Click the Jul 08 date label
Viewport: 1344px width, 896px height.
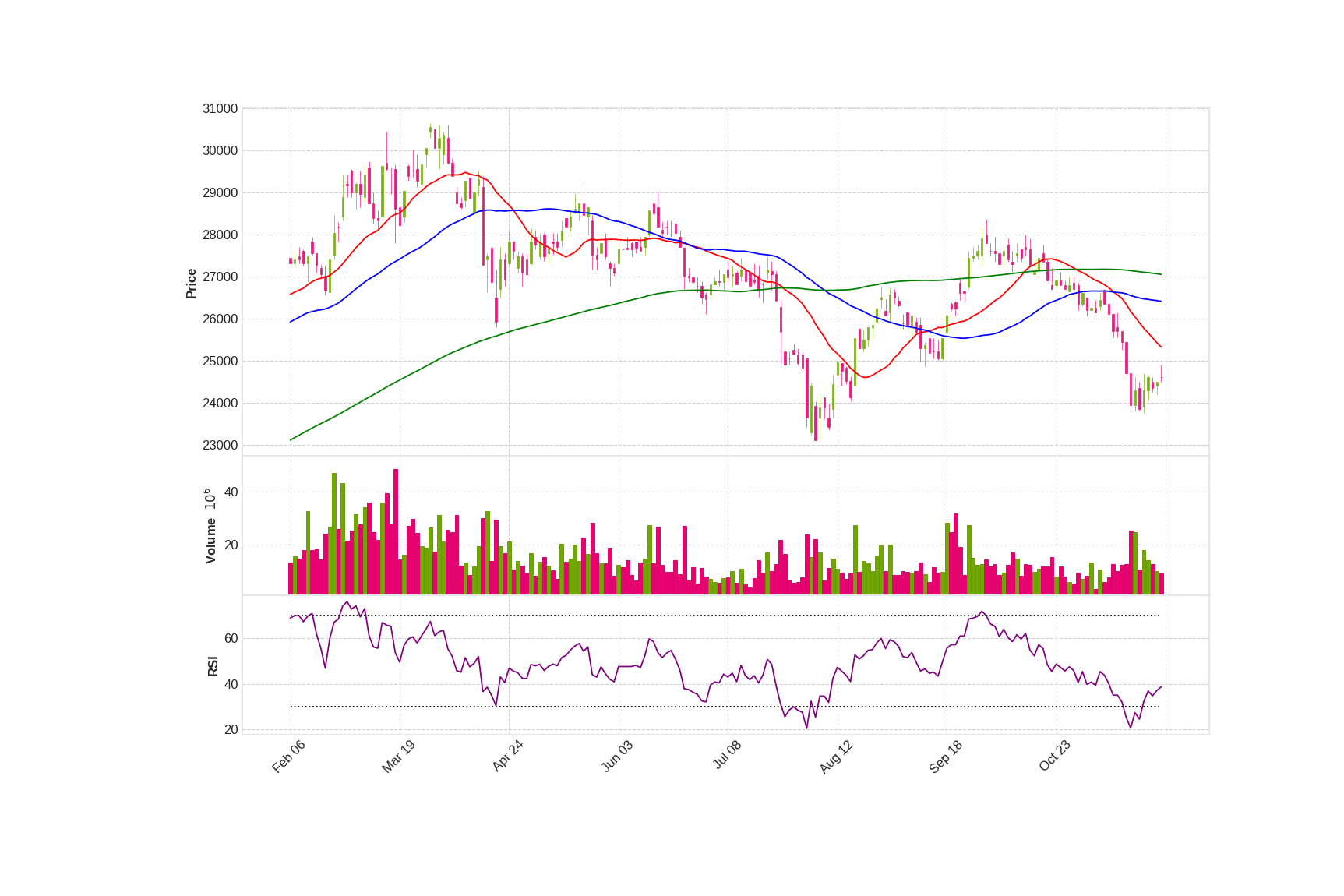click(727, 756)
